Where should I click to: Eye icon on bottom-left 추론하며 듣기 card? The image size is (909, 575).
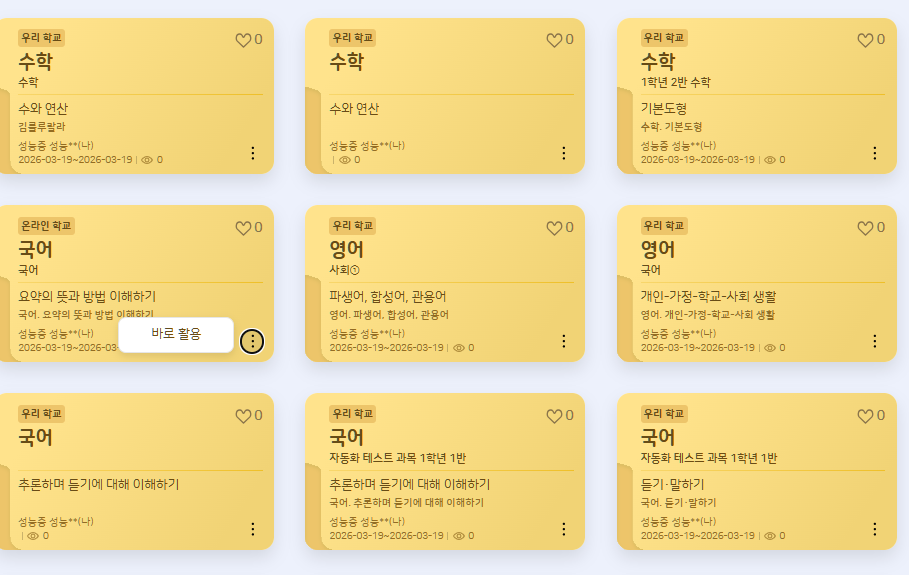[33, 536]
